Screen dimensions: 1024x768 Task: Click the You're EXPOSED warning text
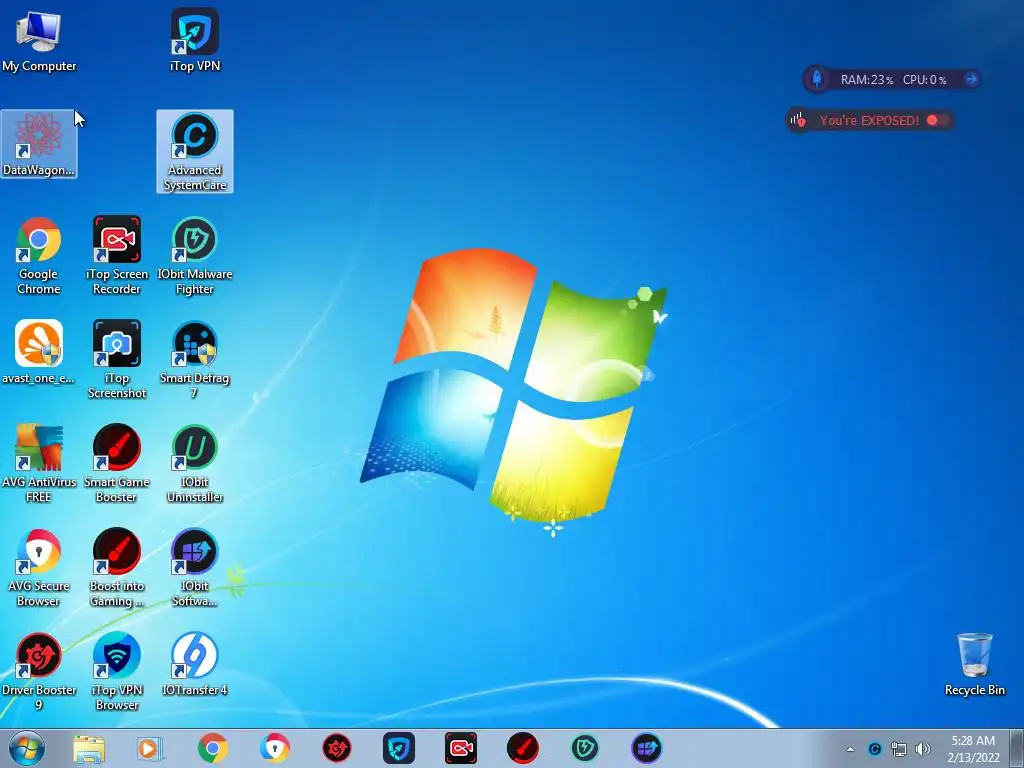(869, 120)
